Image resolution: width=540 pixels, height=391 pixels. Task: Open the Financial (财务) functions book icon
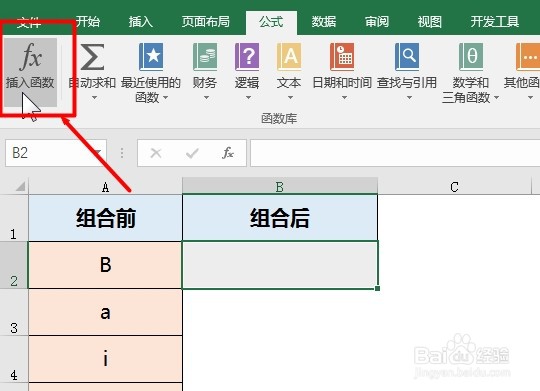(x=205, y=56)
